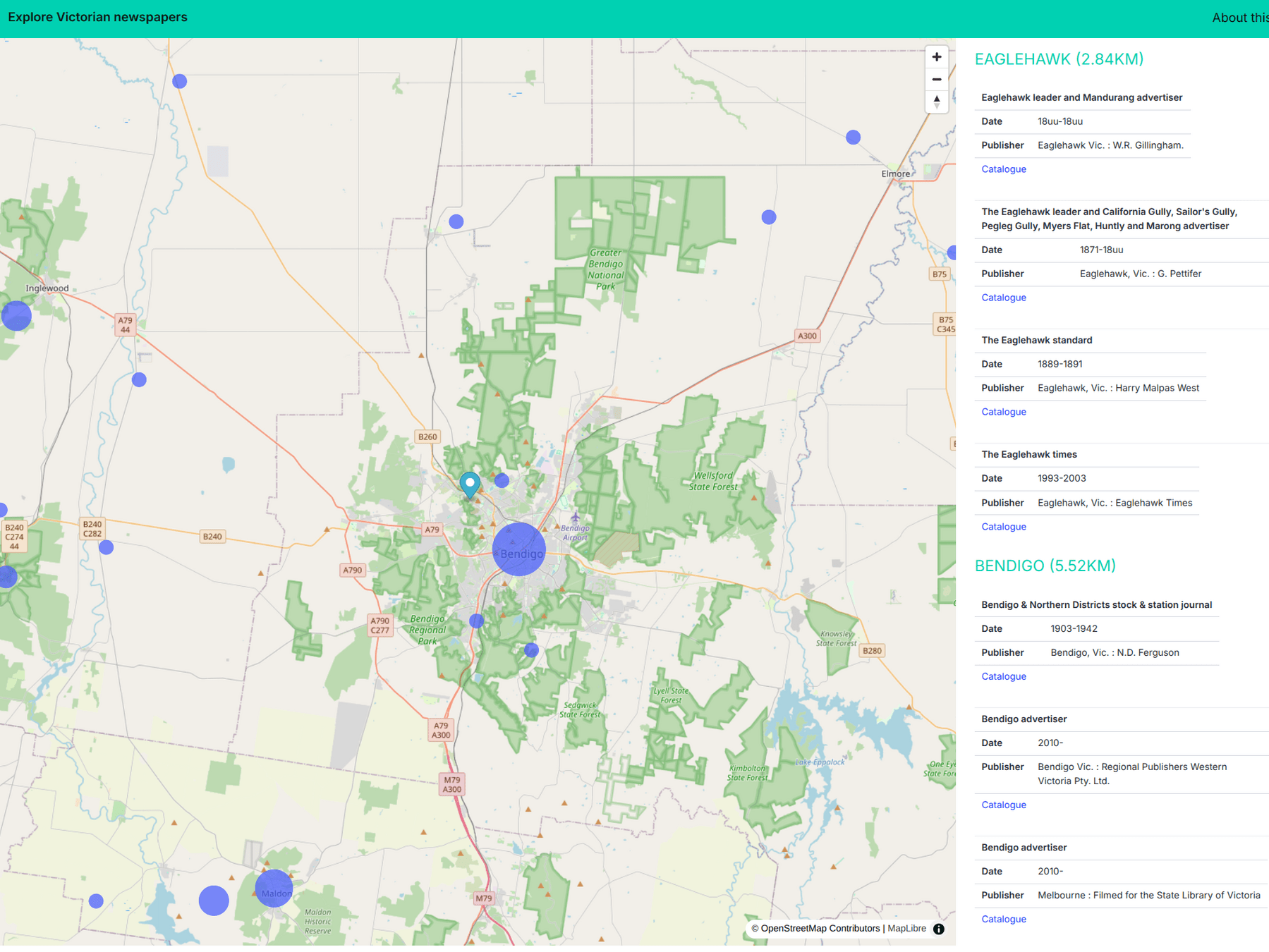Click the circle marker near Inglewood

[16, 315]
